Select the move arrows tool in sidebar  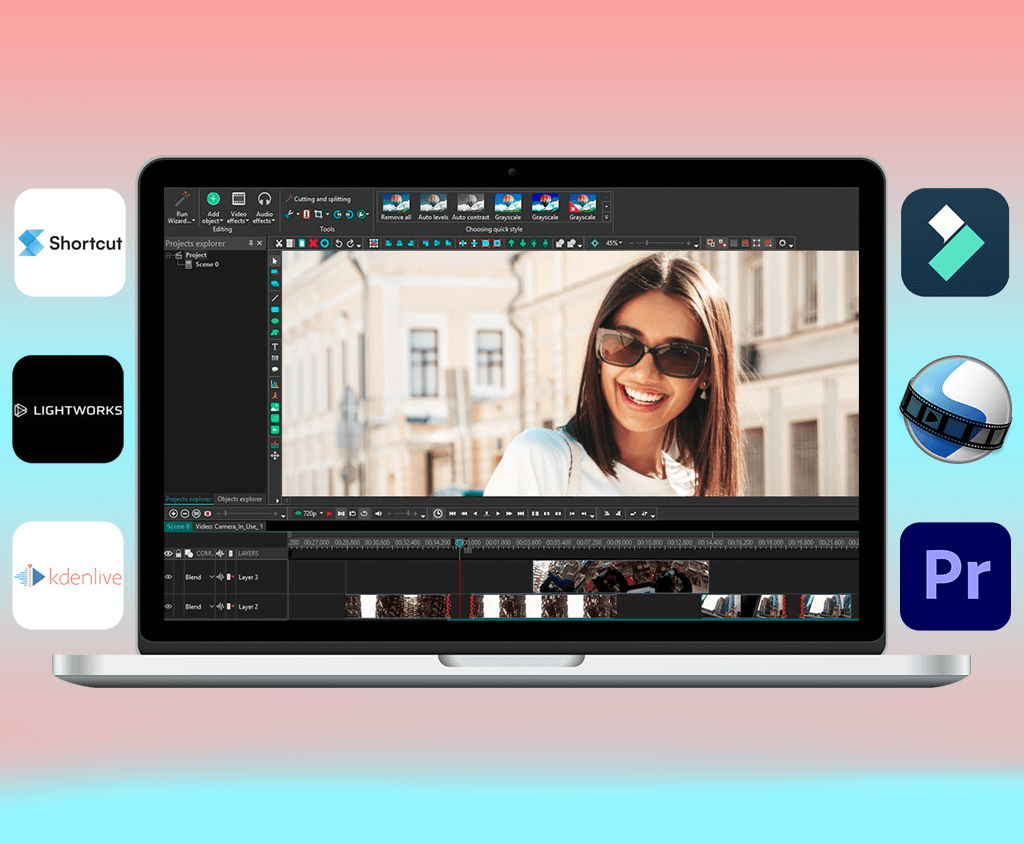[274, 455]
